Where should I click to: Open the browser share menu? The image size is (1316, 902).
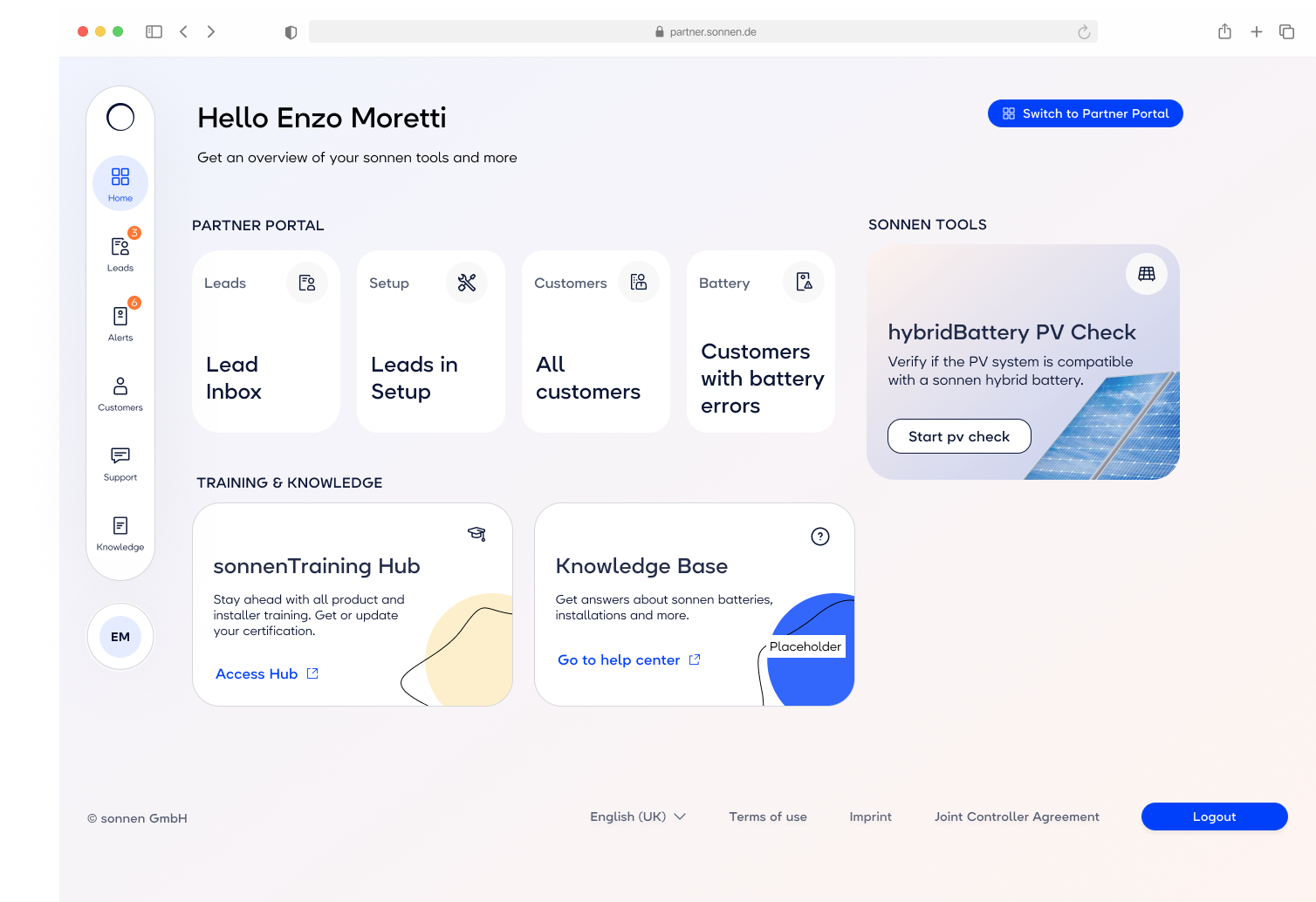[x=1225, y=31]
